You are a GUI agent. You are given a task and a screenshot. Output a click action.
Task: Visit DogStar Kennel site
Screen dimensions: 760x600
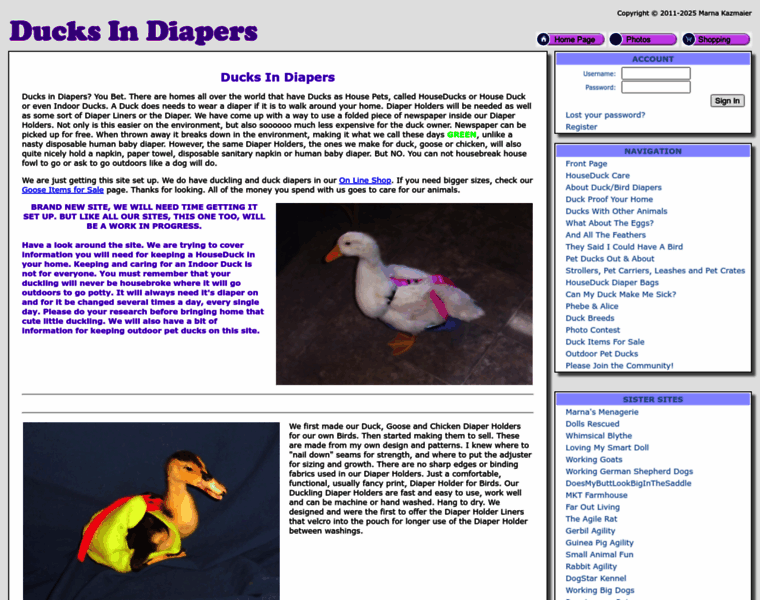(596, 578)
